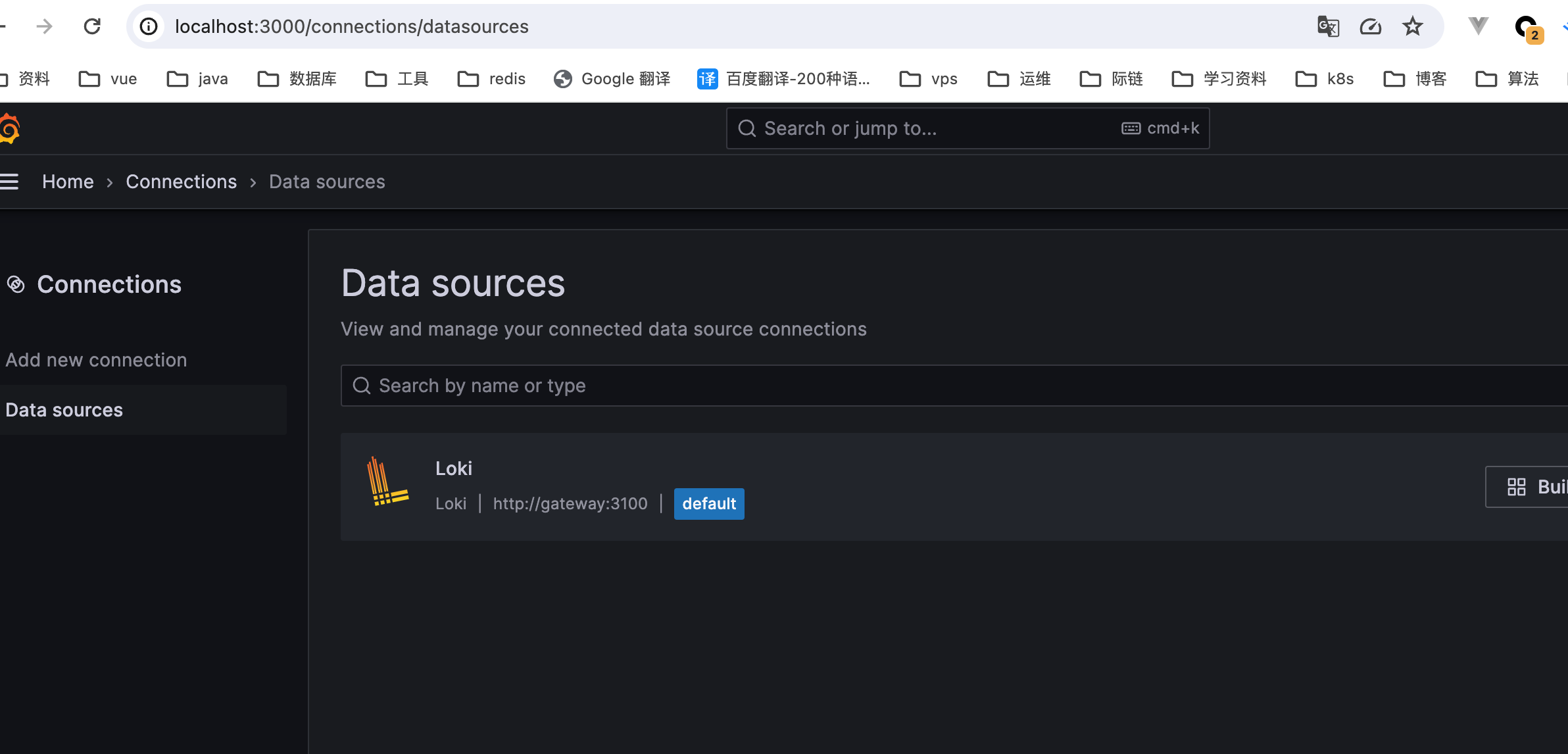Open the Vue devtools extension icon
Screen dimensions: 1568x754
pyautogui.click(x=1478, y=26)
